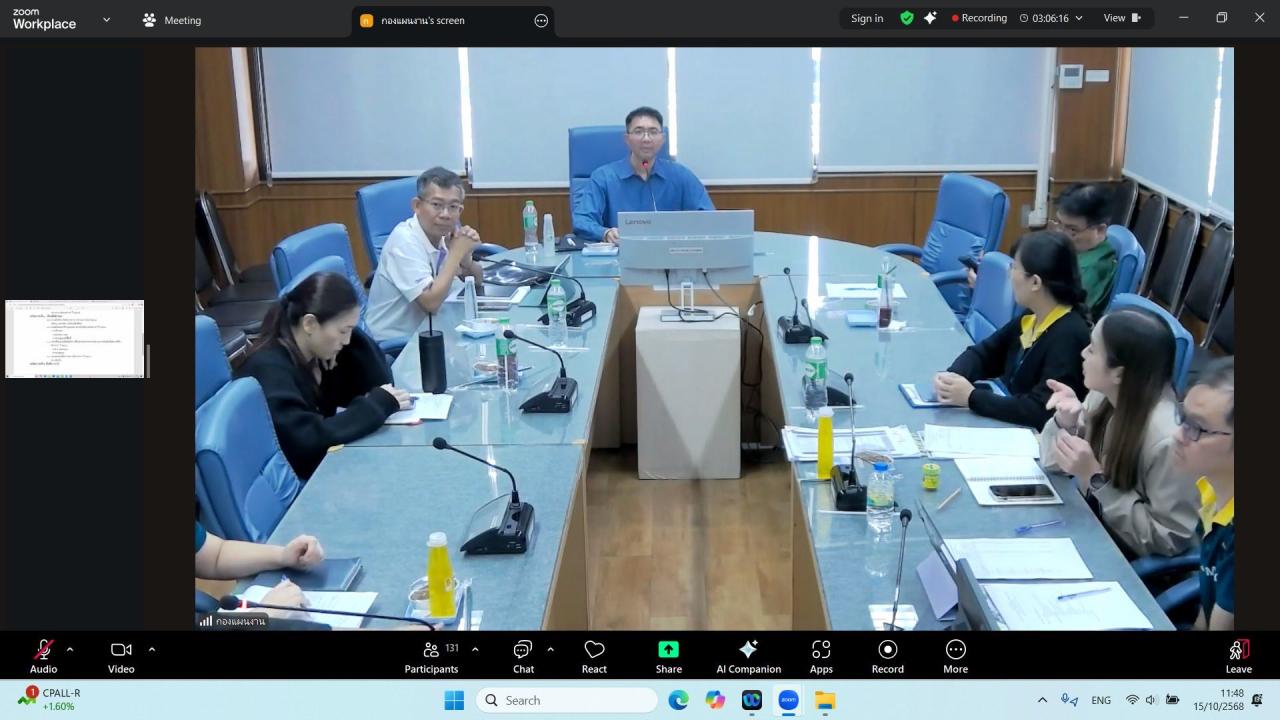Image resolution: width=1280 pixels, height=720 pixels.
Task: Open the Apps menu
Action: click(821, 656)
